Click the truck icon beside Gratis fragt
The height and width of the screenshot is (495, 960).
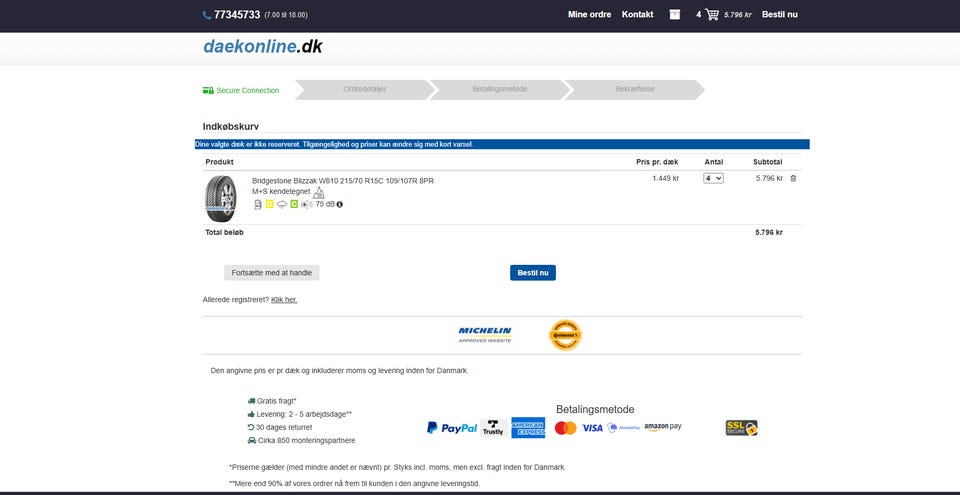[251, 401]
